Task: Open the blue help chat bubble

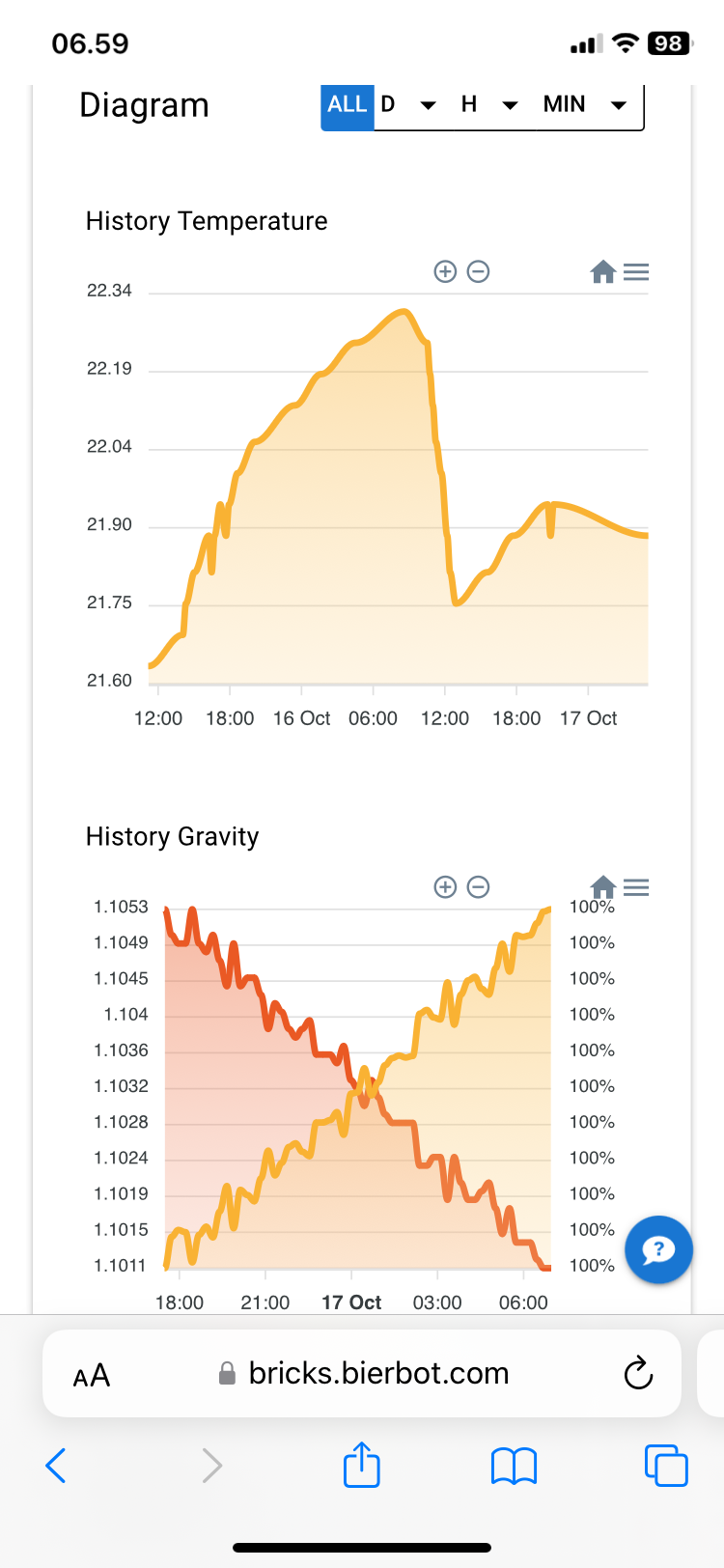Action: click(x=658, y=1249)
